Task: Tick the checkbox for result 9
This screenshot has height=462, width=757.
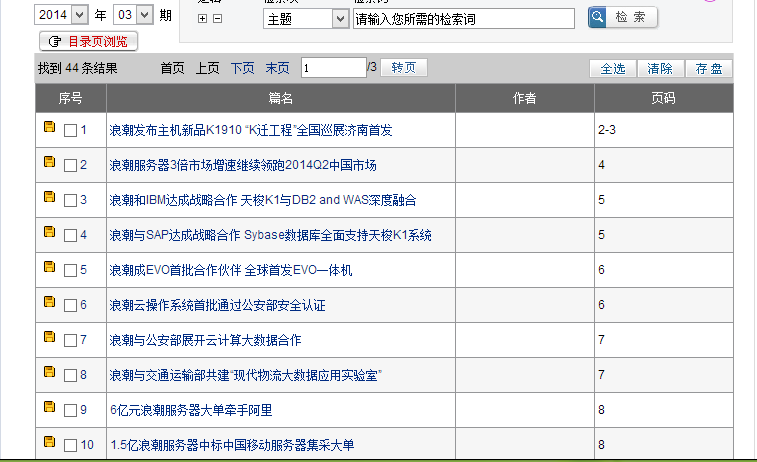Action: pos(70,410)
